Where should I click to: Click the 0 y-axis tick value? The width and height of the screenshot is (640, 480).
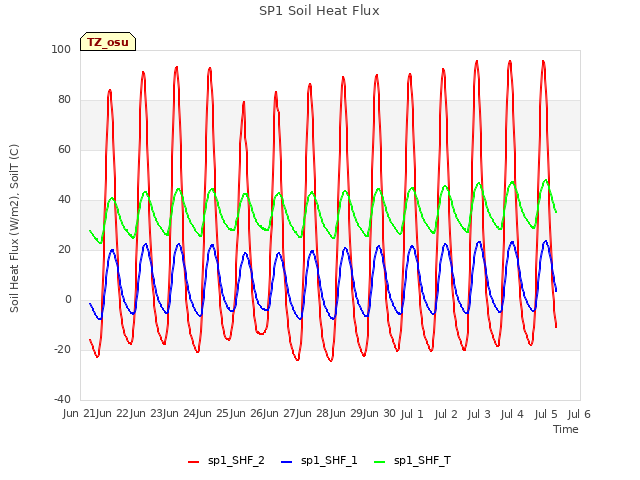(68, 300)
